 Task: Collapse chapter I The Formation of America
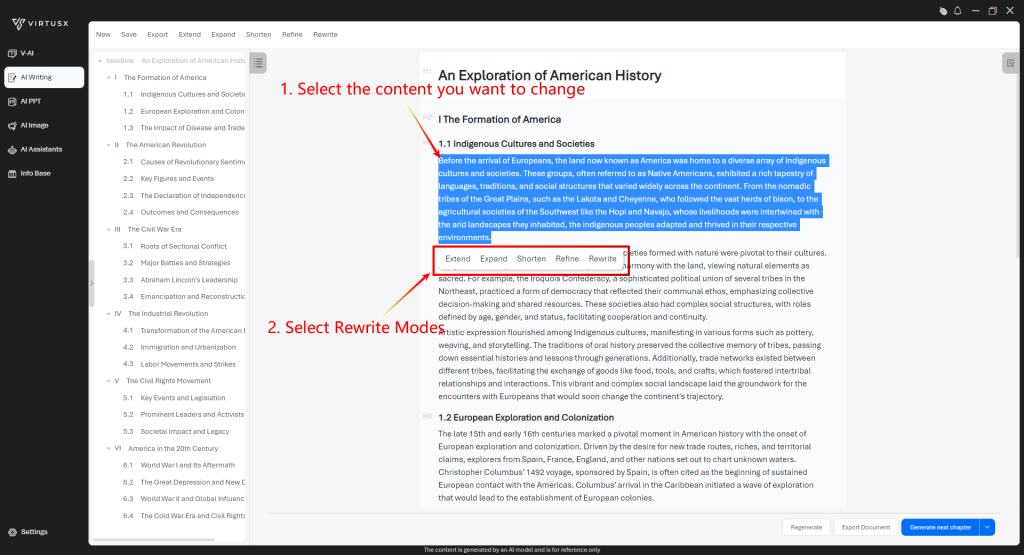coord(108,78)
